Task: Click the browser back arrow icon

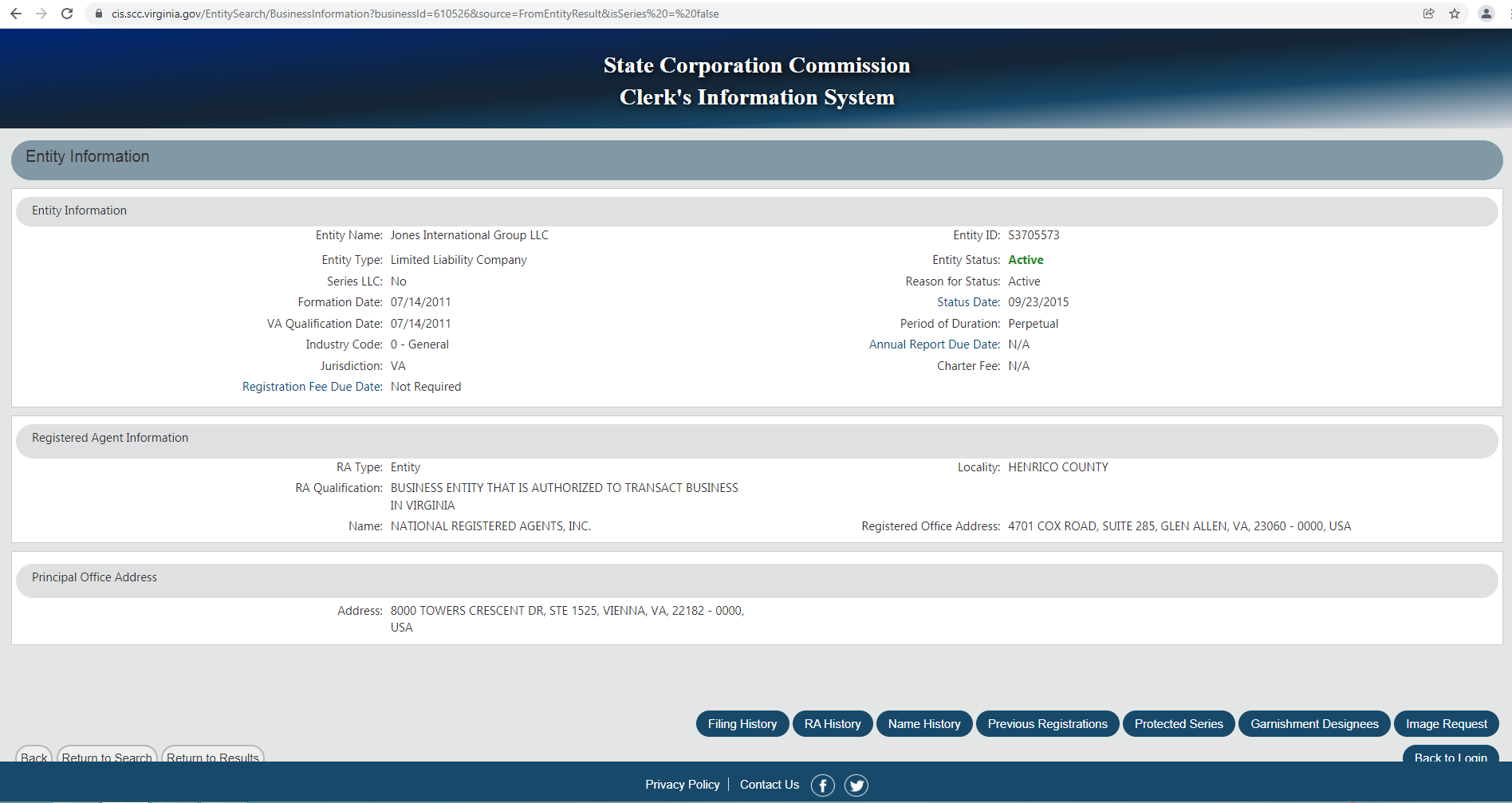Action: click(x=16, y=14)
